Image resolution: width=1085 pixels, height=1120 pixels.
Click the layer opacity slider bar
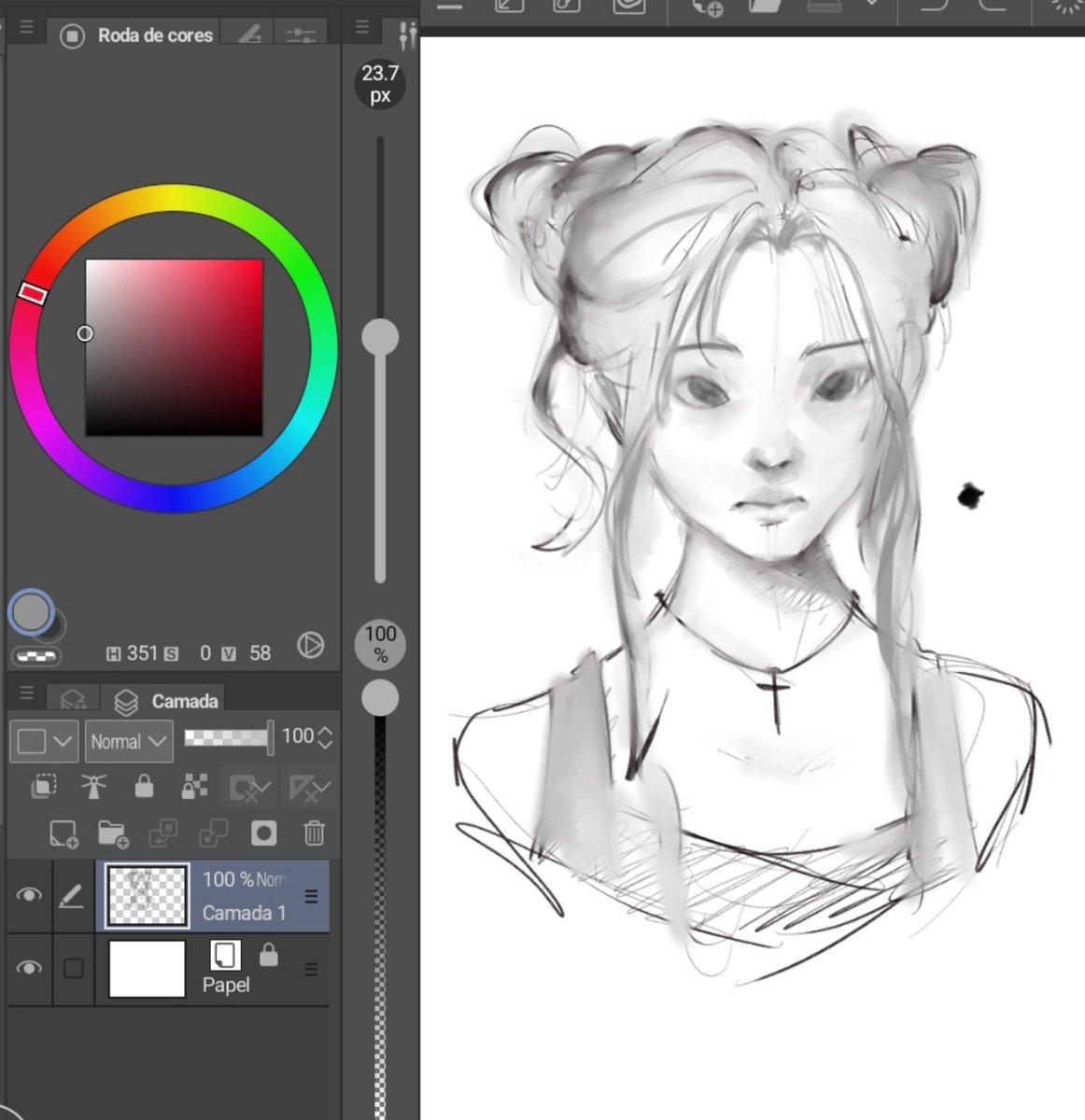228,738
